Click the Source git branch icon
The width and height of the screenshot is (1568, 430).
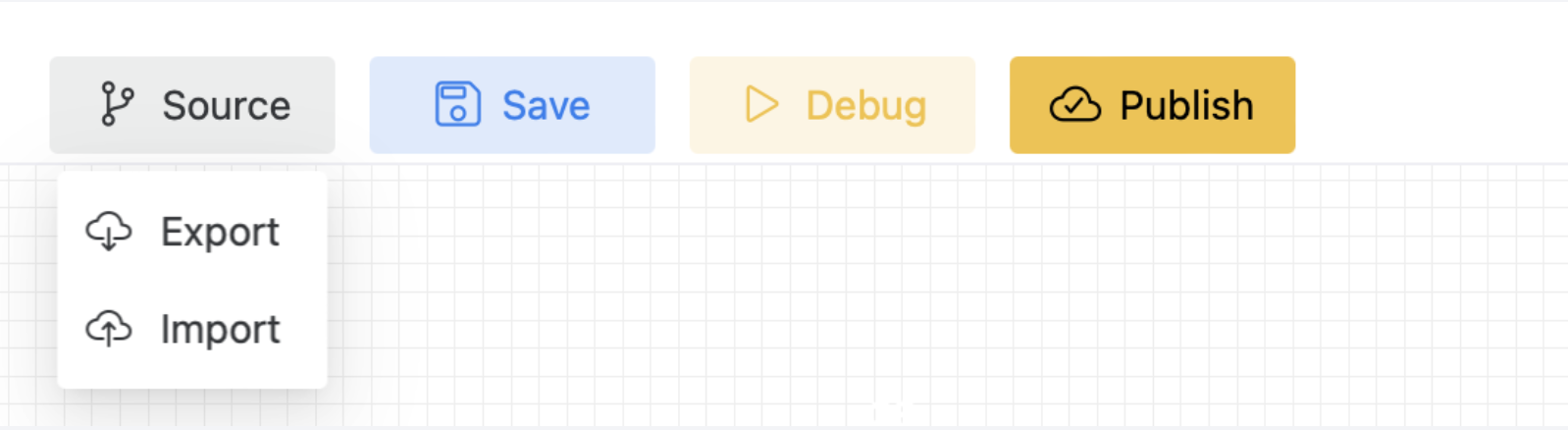click(117, 104)
